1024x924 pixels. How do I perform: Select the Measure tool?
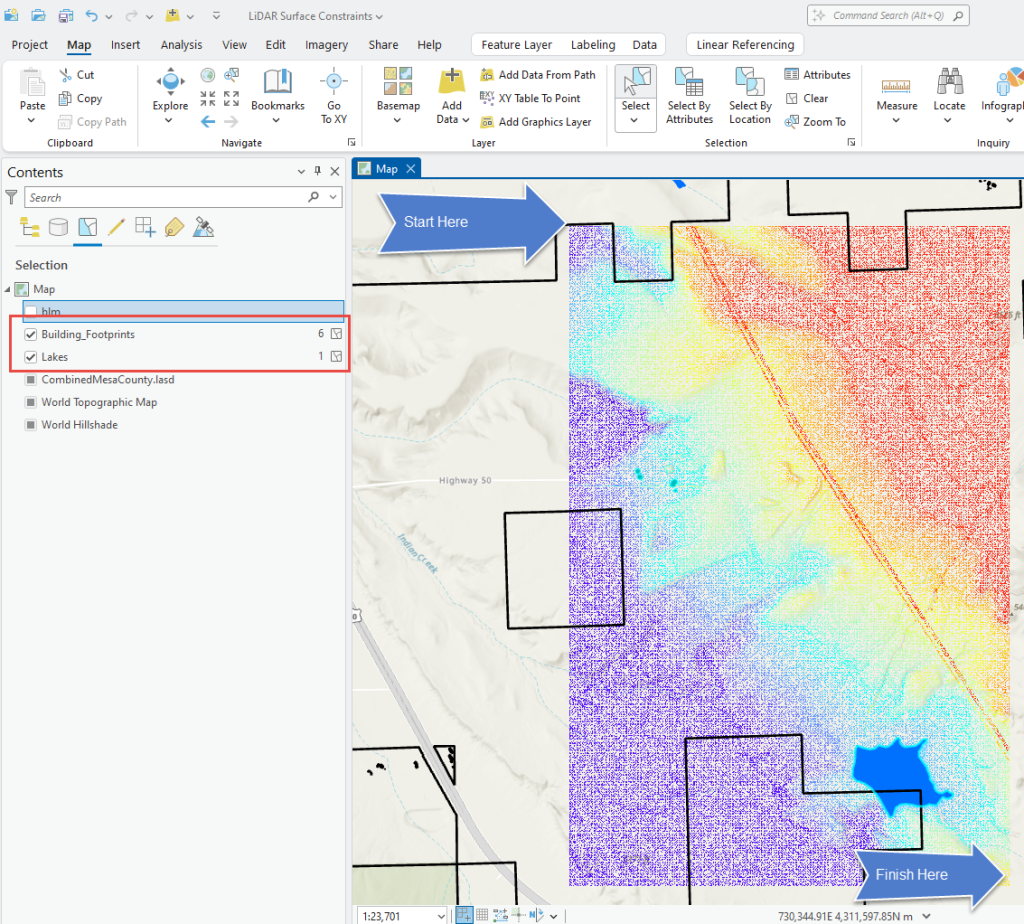[x=896, y=90]
